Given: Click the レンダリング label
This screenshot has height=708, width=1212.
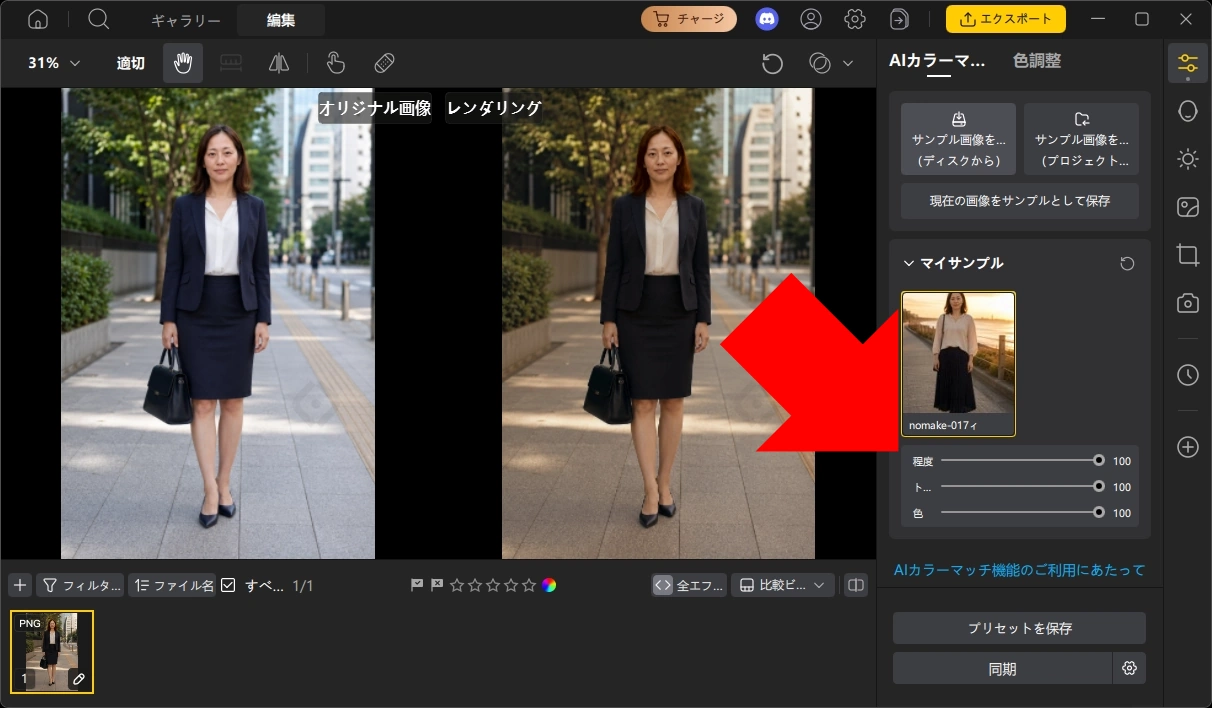Looking at the screenshot, I should [x=494, y=108].
